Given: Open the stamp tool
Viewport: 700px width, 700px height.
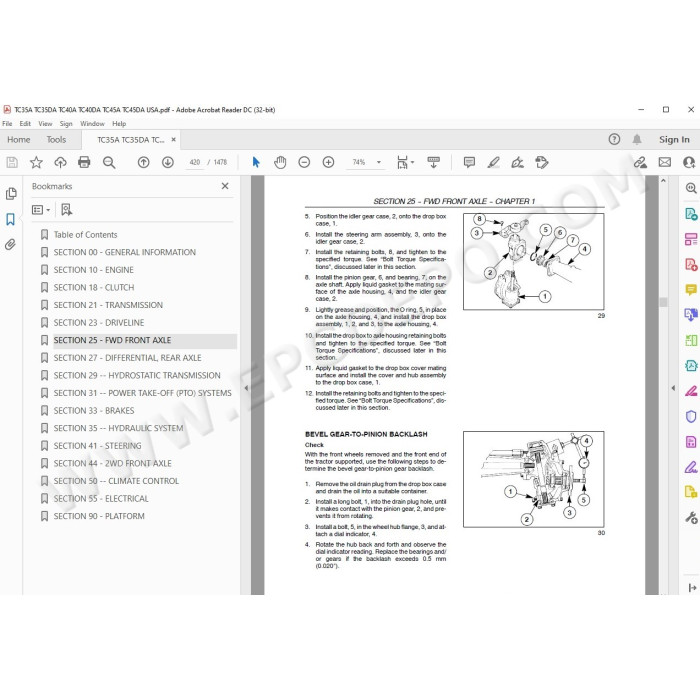Looking at the screenshot, I should tap(542, 162).
